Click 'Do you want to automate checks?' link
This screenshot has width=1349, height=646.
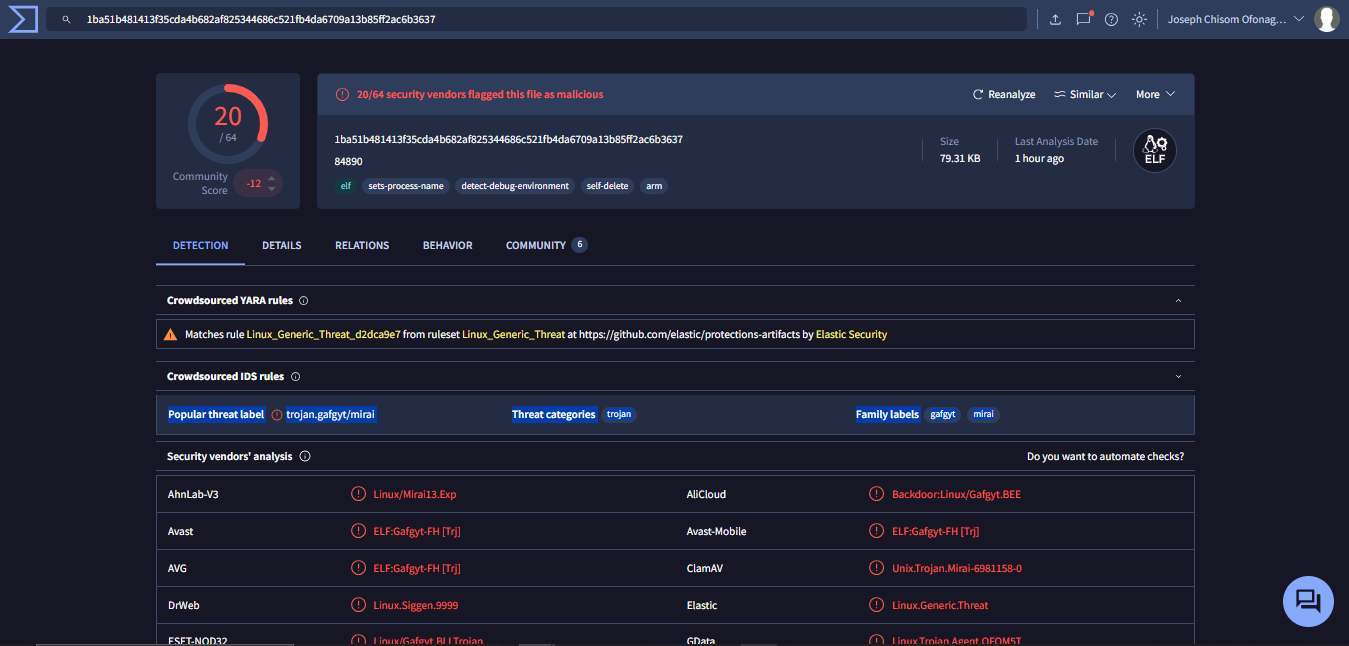tap(1105, 456)
